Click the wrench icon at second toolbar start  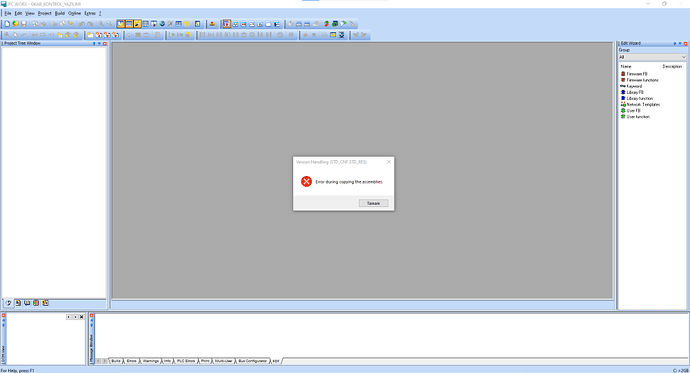[x=7, y=35]
